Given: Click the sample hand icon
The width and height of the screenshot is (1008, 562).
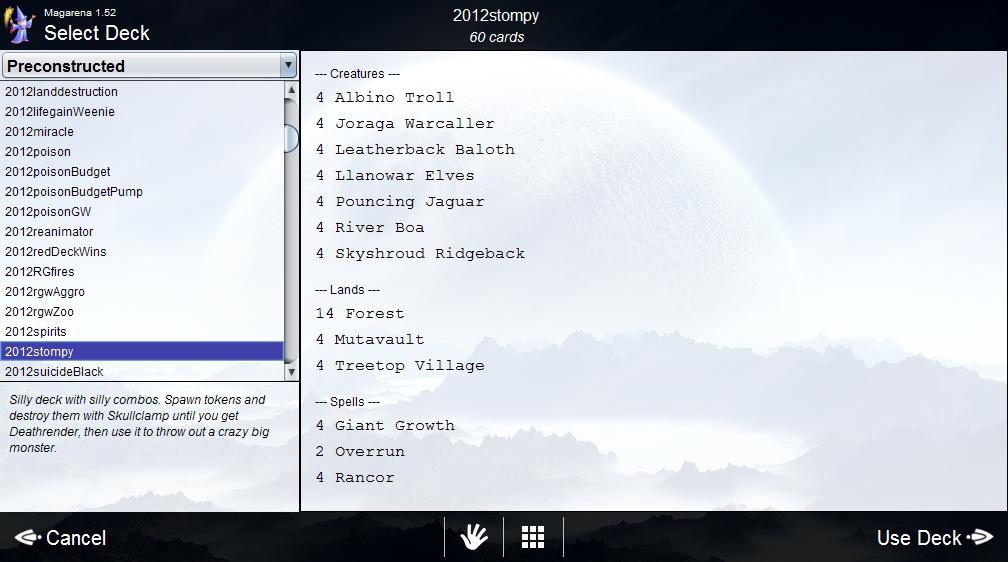Looking at the screenshot, I should coord(474,537).
